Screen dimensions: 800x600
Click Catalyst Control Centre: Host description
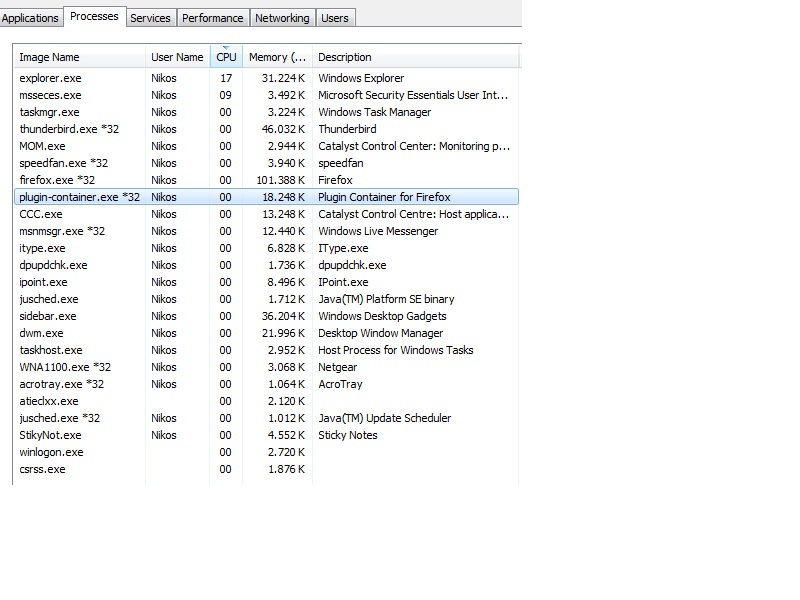[413, 214]
